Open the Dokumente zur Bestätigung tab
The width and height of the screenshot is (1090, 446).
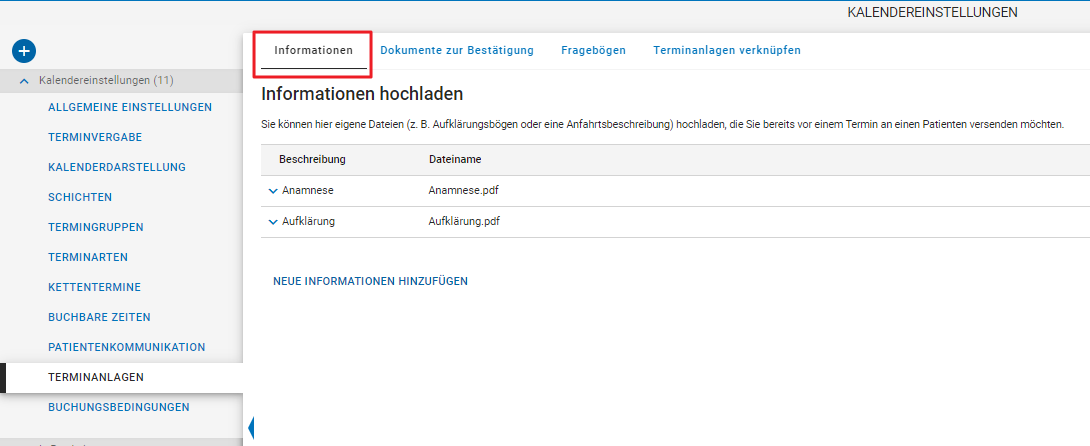click(457, 50)
